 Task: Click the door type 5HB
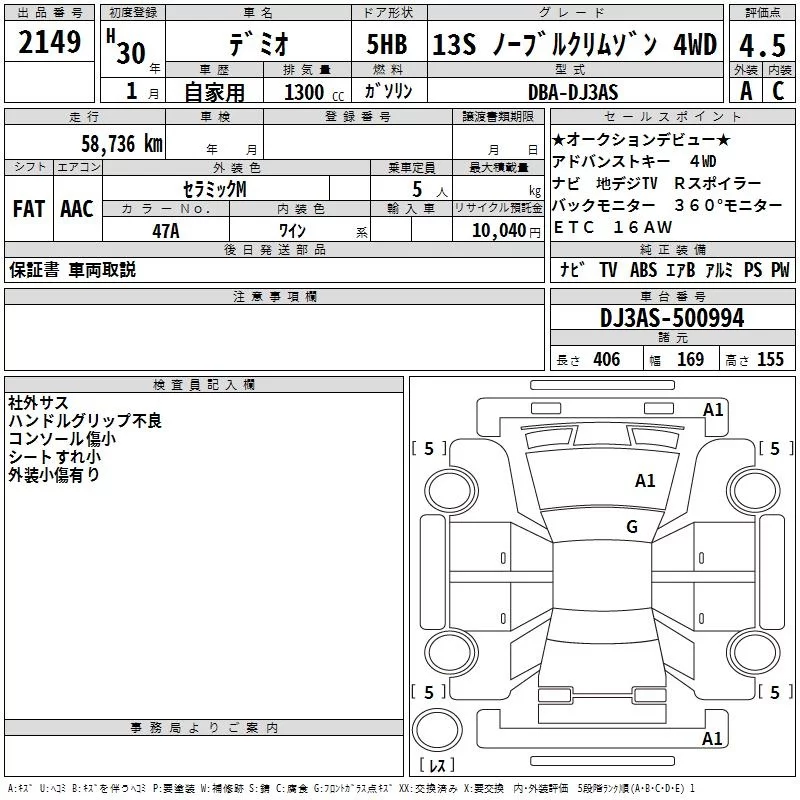[387, 44]
